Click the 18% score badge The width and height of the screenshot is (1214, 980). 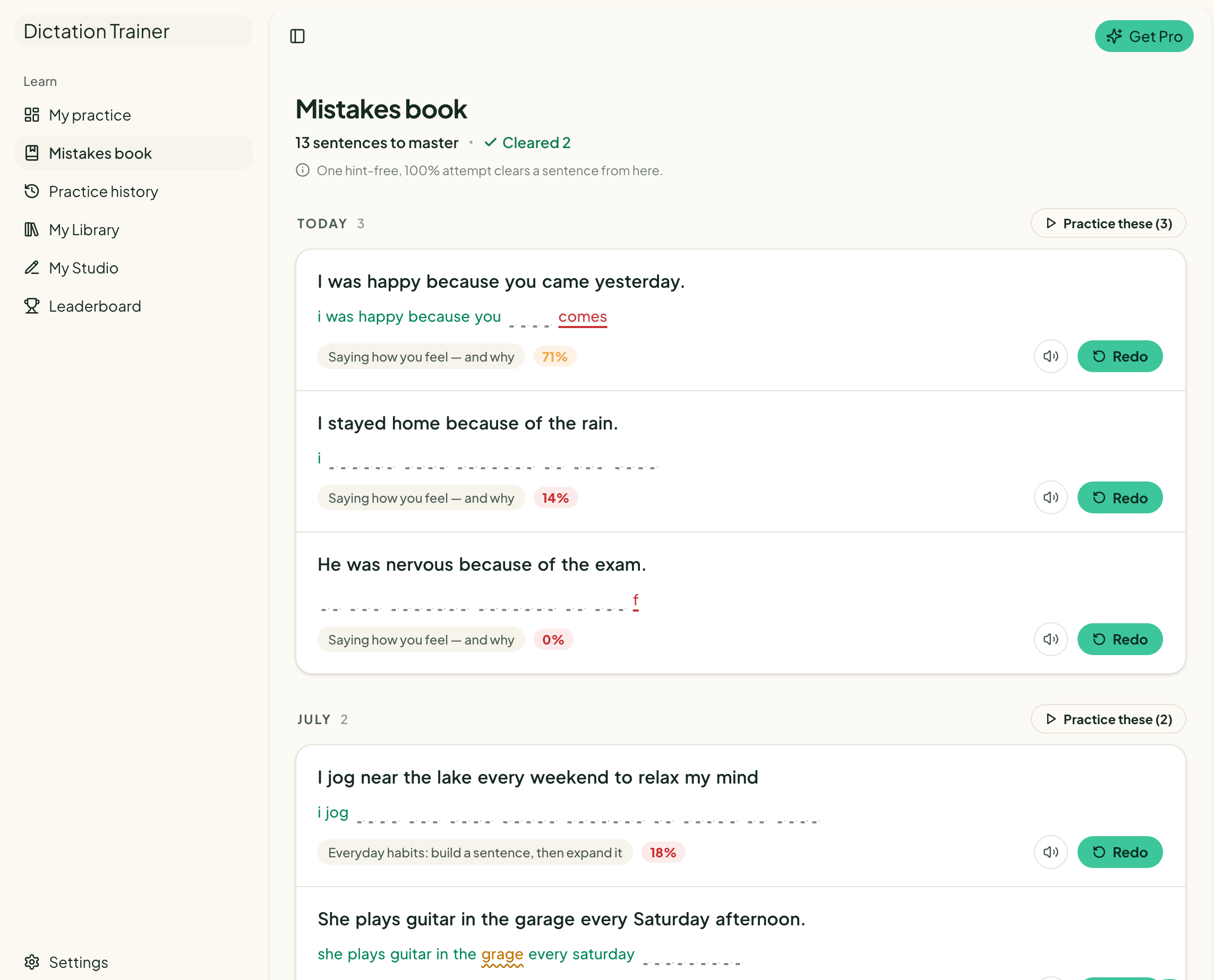point(663,853)
